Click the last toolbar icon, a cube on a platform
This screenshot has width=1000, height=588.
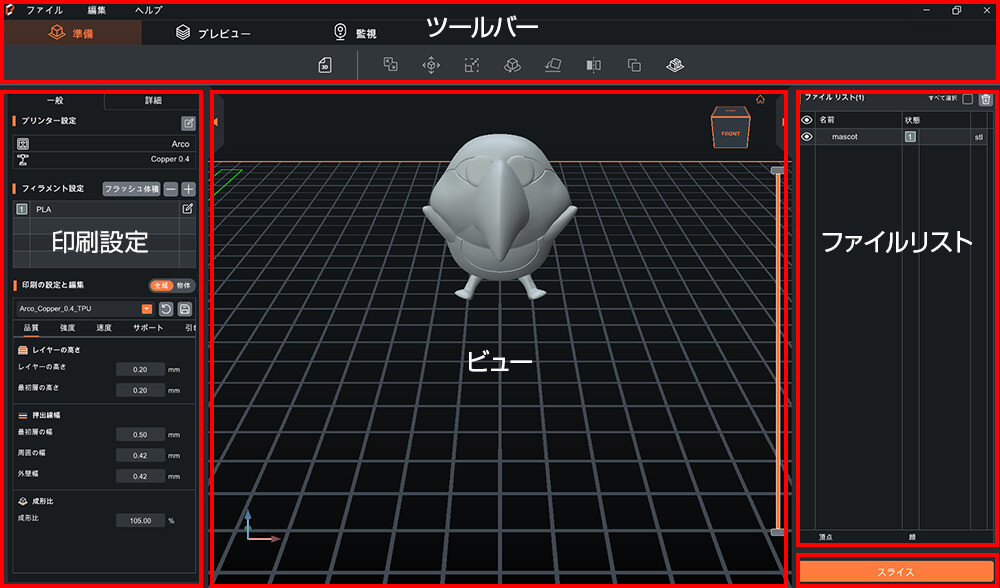point(675,65)
